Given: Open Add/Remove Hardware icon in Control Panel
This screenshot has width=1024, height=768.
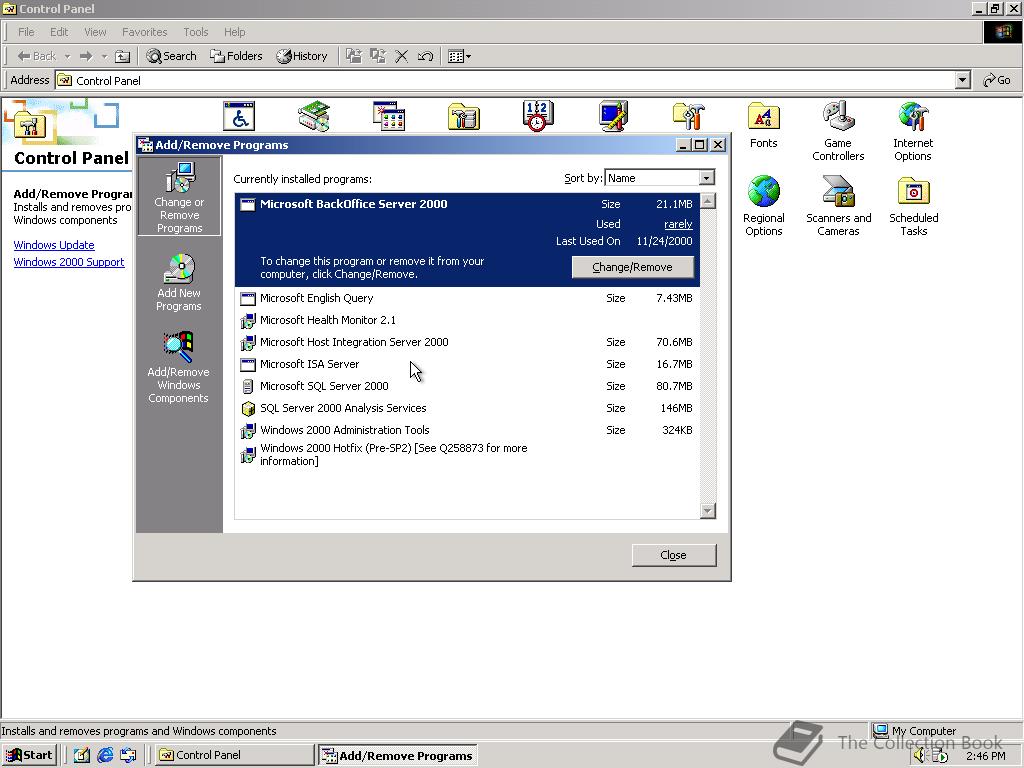Looking at the screenshot, I should (314, 116).
